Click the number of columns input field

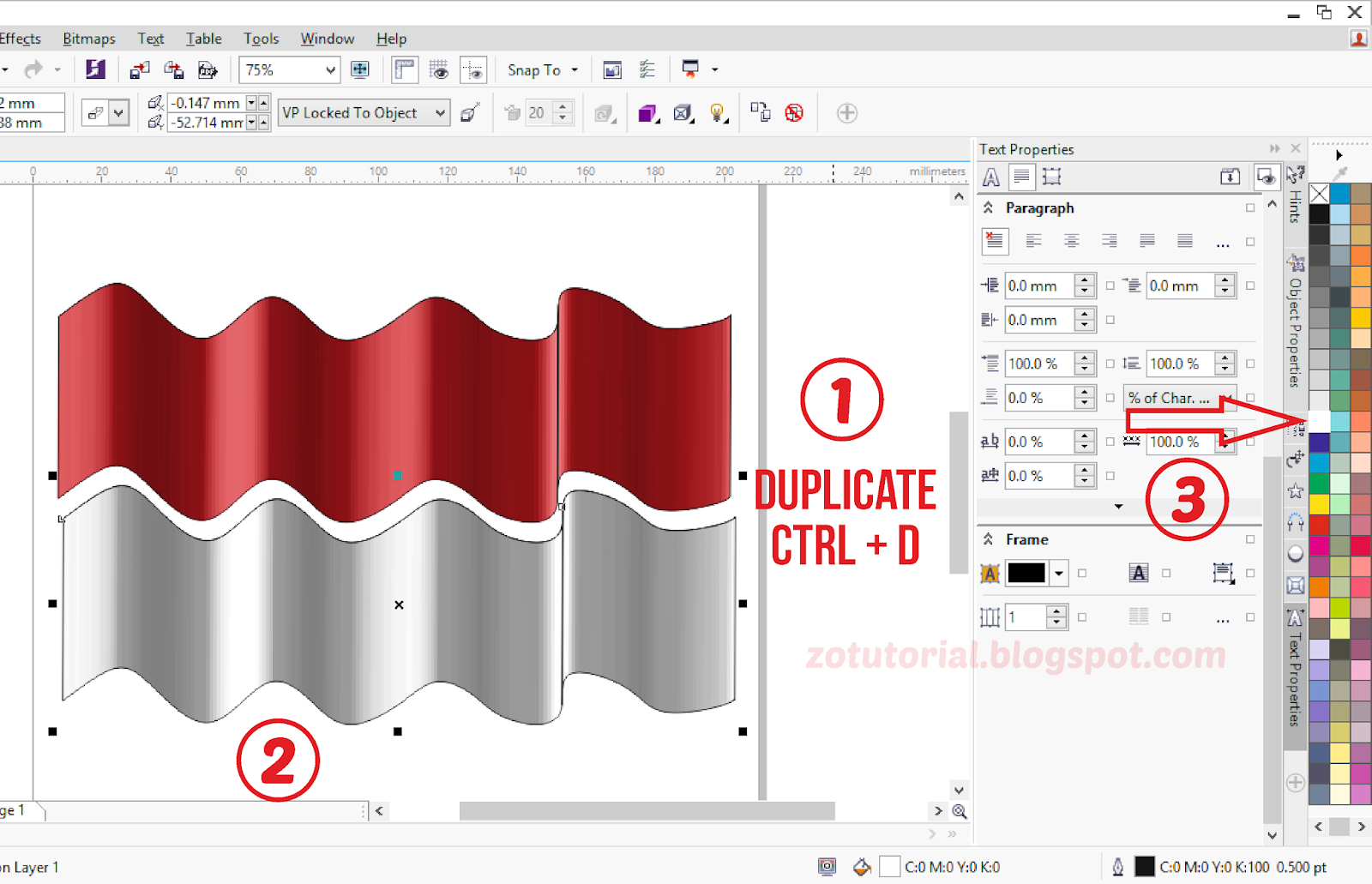(1026, 616)
